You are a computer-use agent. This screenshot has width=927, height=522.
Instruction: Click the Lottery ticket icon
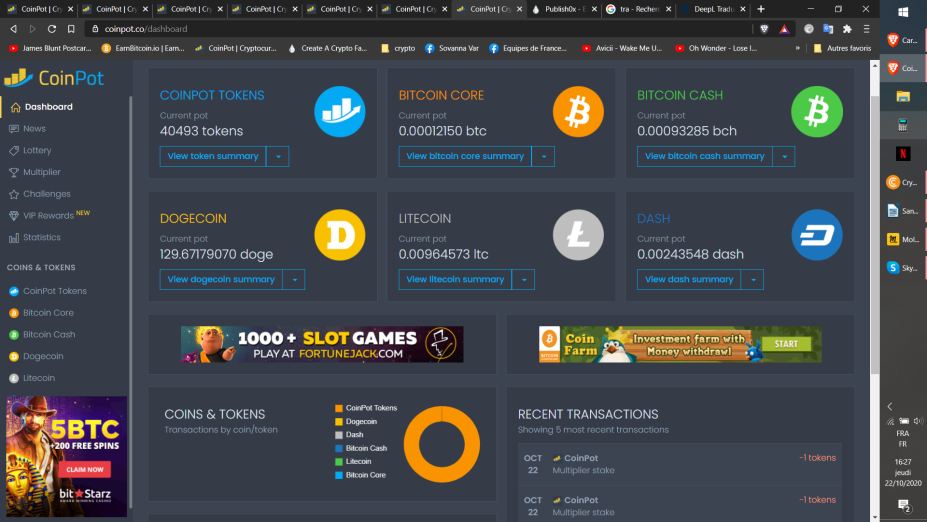pos(14,151)
